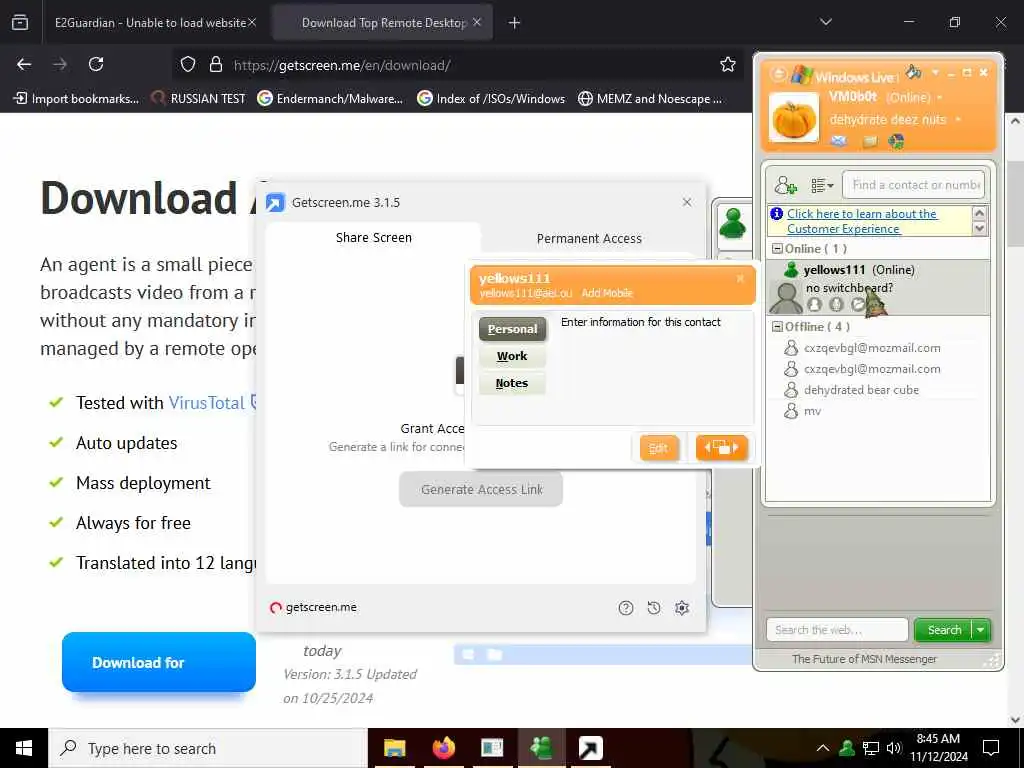Click Edit button on contact card
Screen dimensions: 1024x768
tap(658, 448)
